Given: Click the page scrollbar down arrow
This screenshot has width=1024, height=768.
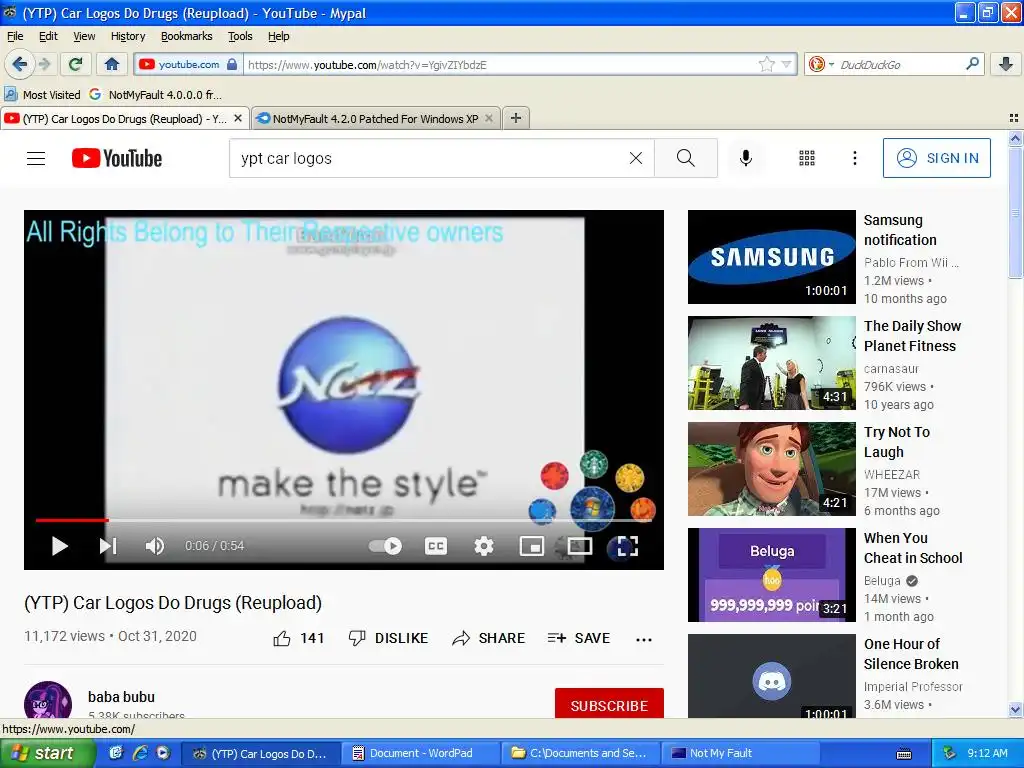Looking at the screenshot, I should [1015, 709].
